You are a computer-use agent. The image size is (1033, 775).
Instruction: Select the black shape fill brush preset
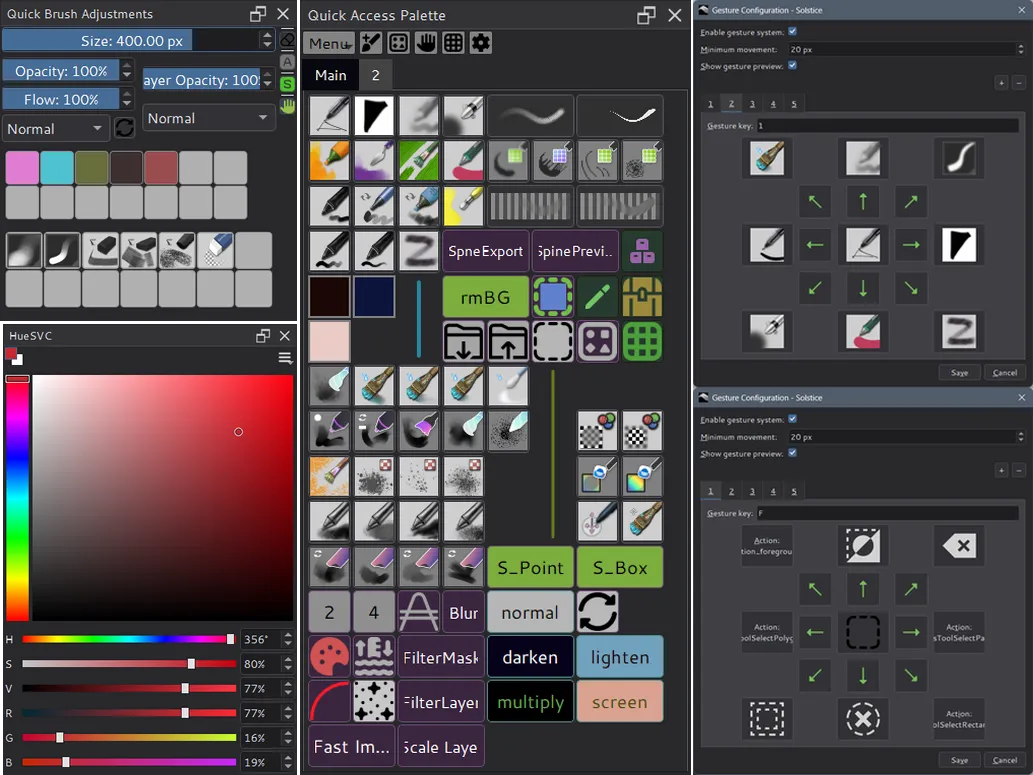[374, 116]
